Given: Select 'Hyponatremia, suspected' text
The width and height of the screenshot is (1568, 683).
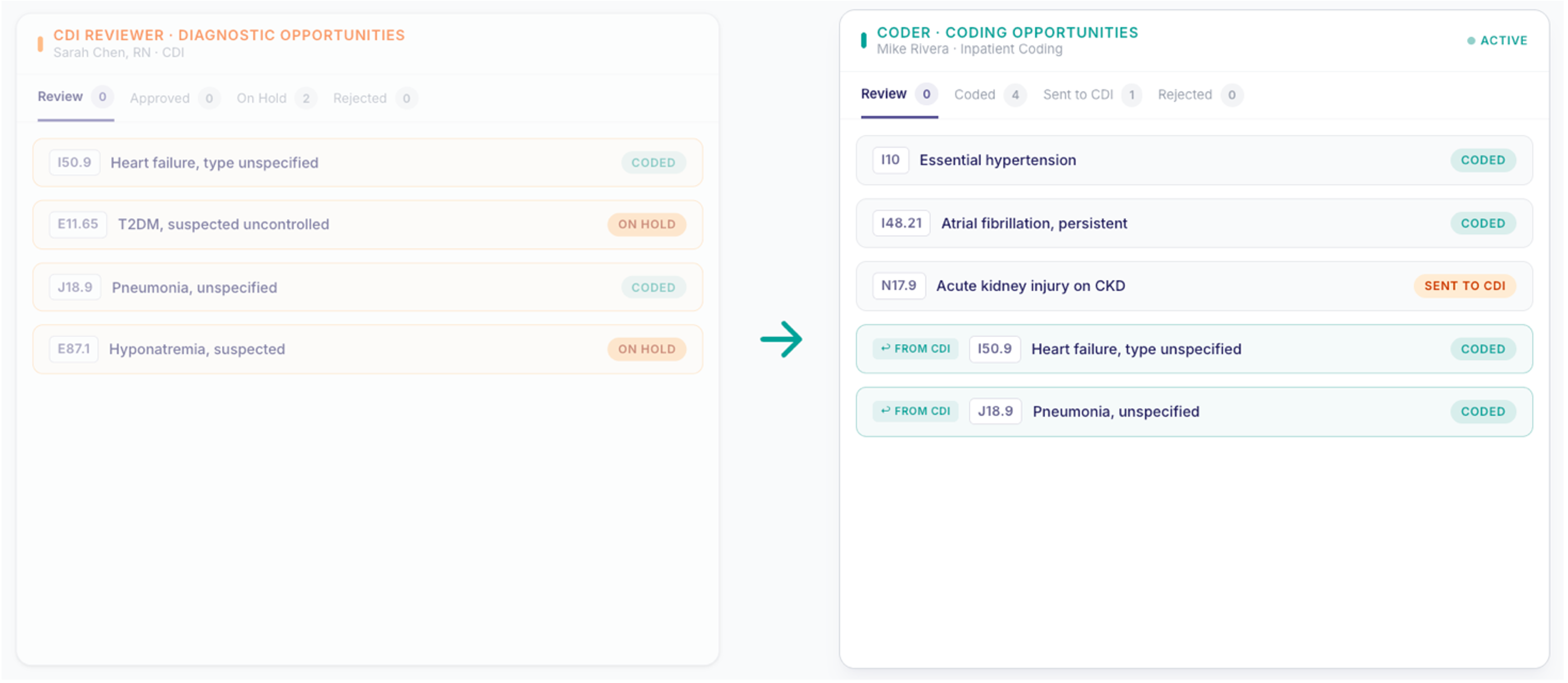Looking at the screenshot, I should (197, 349).
